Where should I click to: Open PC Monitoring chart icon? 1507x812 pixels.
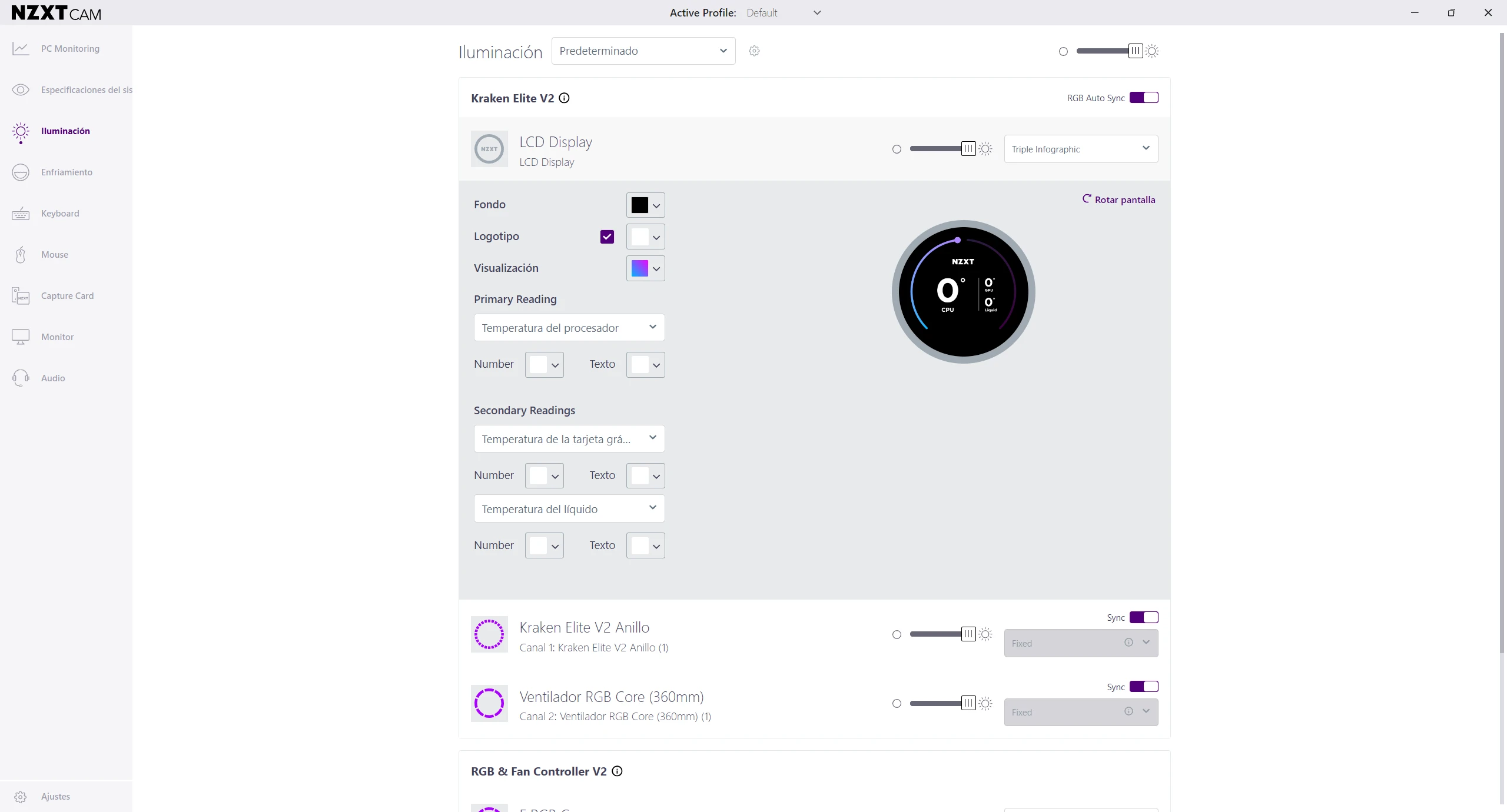click(x=21, y=49)
